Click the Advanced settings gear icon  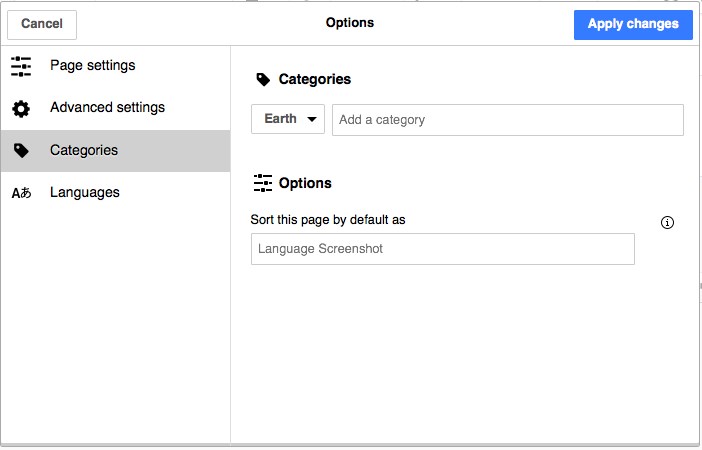[x=21, y=108]
